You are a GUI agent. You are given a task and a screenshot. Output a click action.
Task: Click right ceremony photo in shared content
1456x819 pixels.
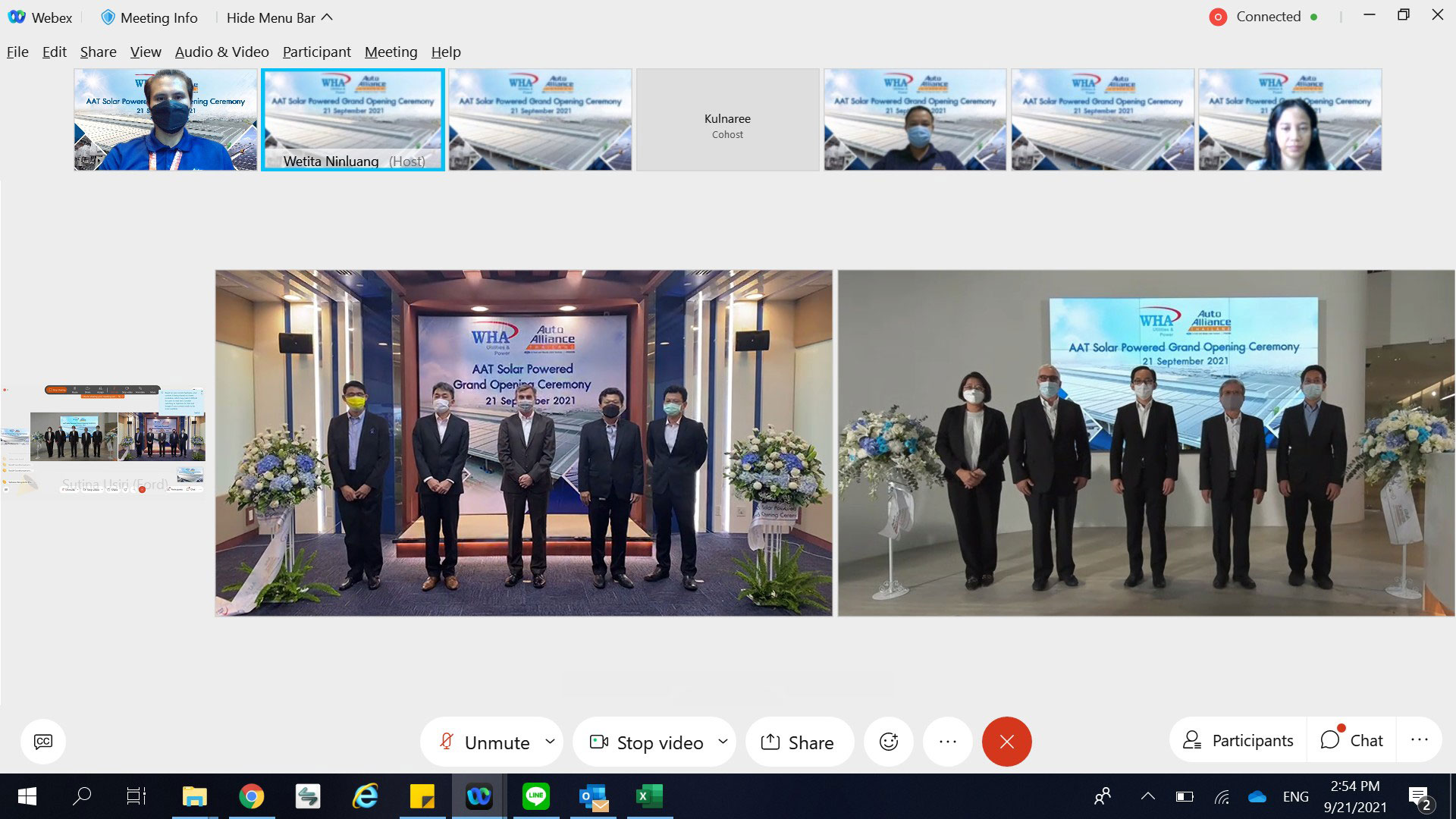coord(1146,443)
